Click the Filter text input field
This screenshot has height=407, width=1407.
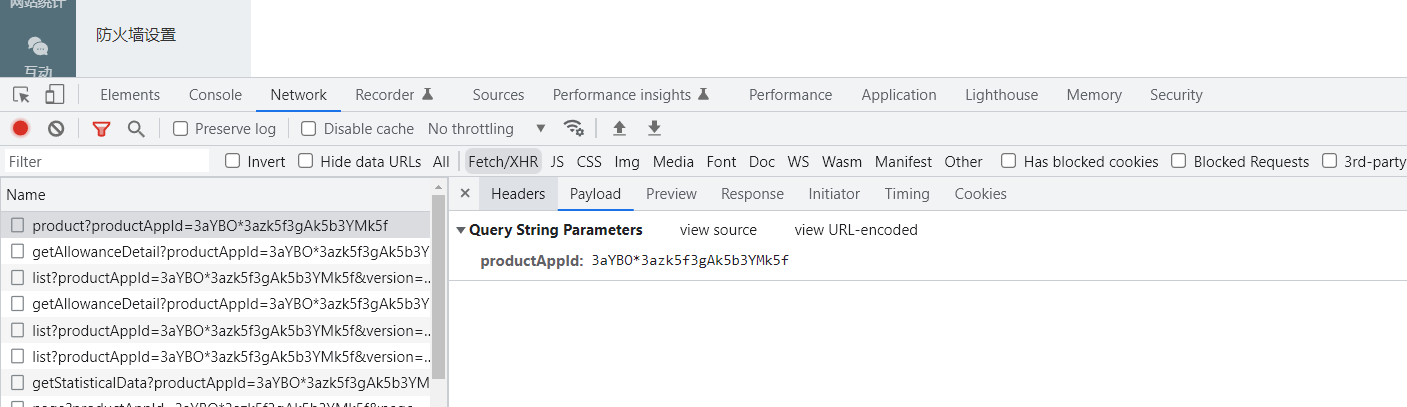(106, 161)
